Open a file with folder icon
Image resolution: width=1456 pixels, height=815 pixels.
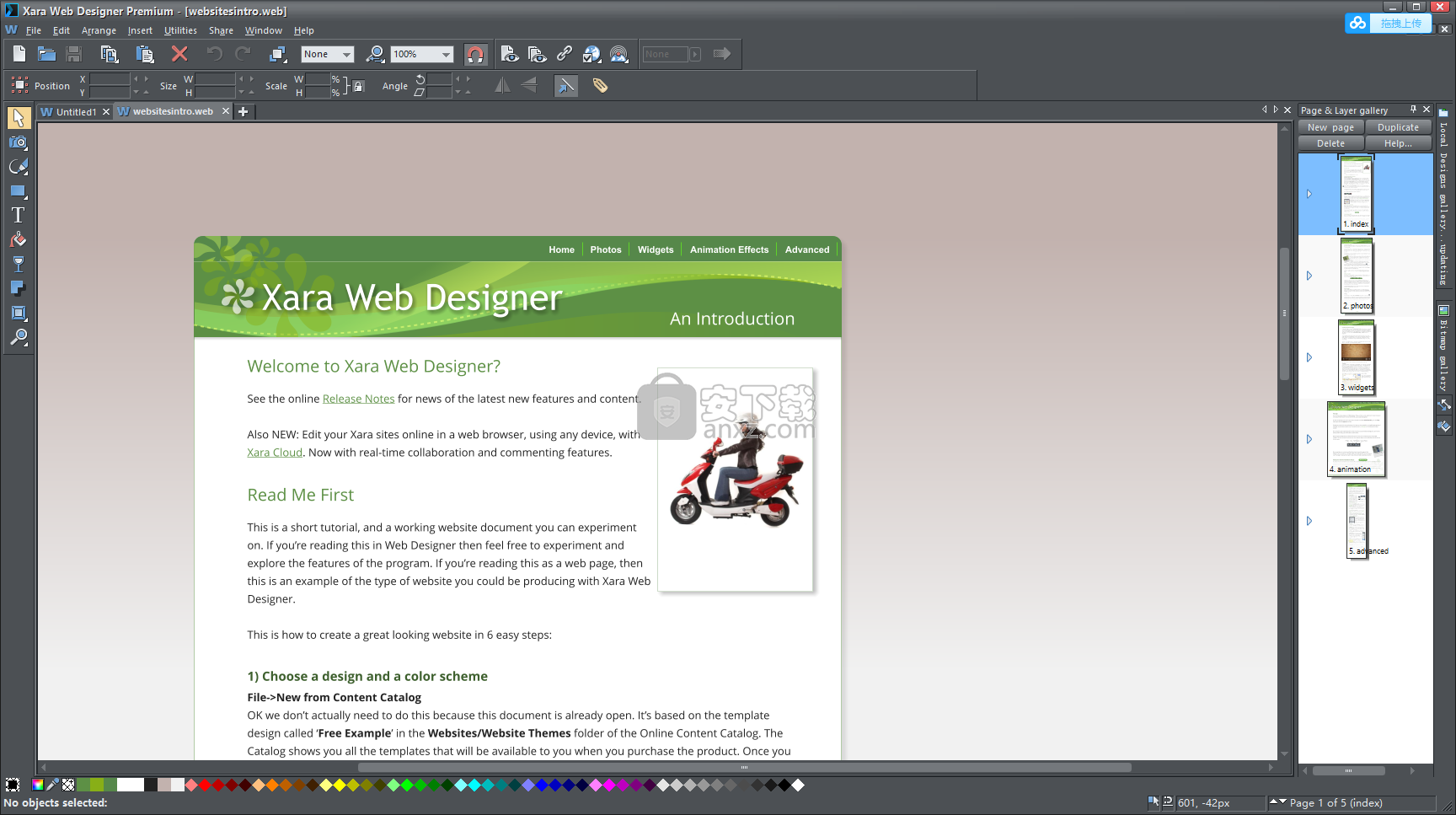pyautogui.click(x=46, y=54)
